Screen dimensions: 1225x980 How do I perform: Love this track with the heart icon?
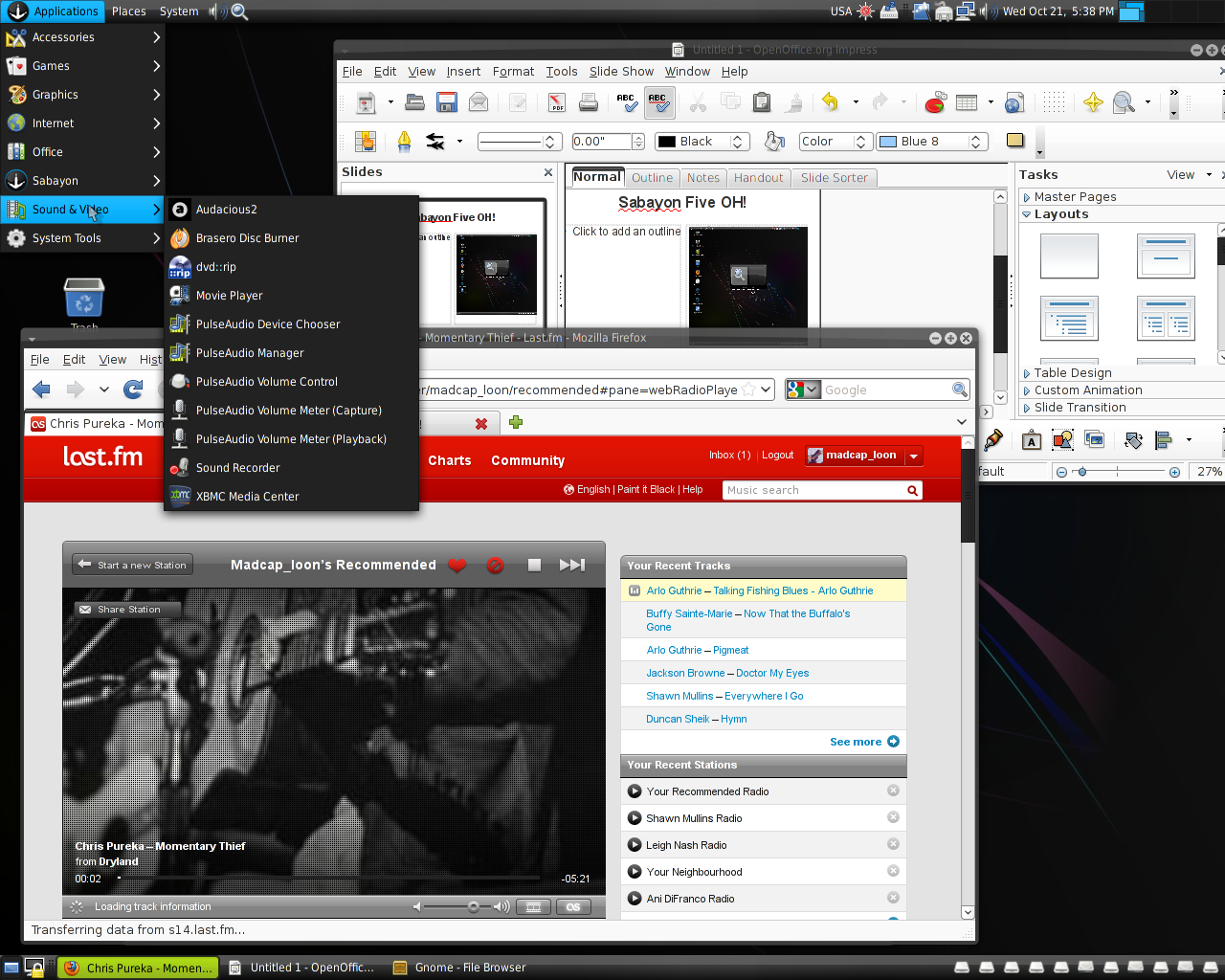[x=457, y=566]
